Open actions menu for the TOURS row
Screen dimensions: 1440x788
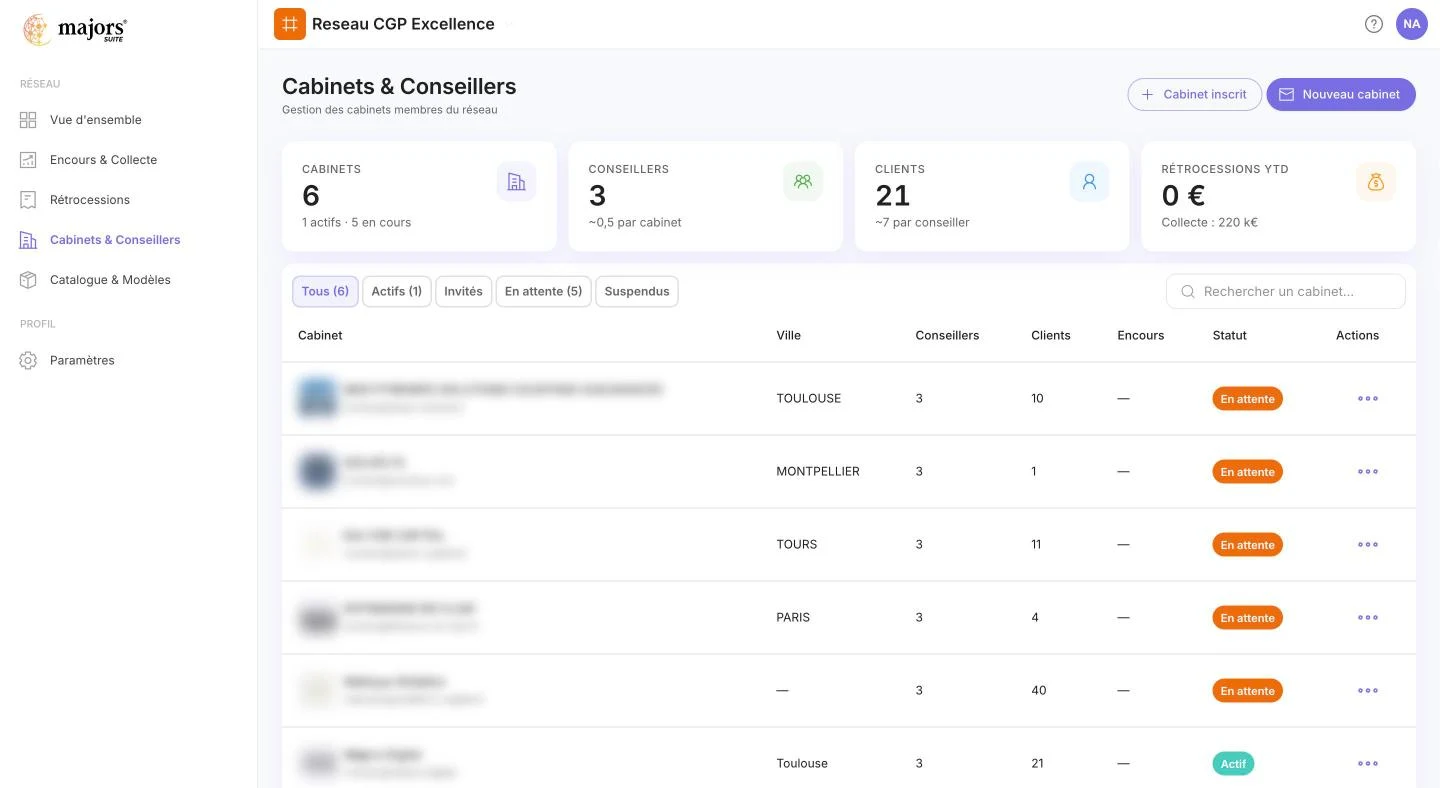(1368, 545)
